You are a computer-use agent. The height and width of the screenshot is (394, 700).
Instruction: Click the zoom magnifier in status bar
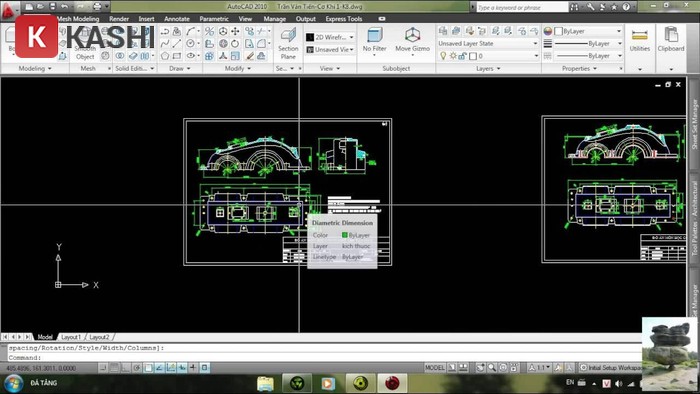492,368
